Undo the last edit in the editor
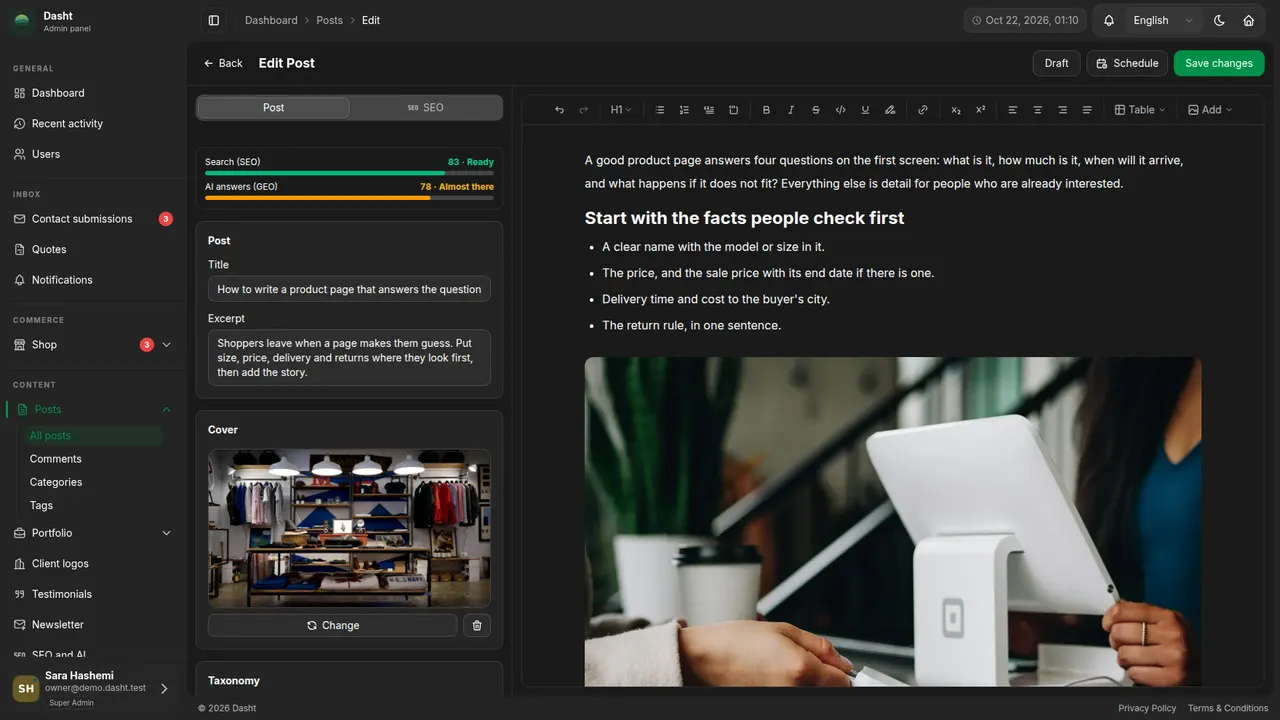1280x720 pixels. click(x=559, y=110)
